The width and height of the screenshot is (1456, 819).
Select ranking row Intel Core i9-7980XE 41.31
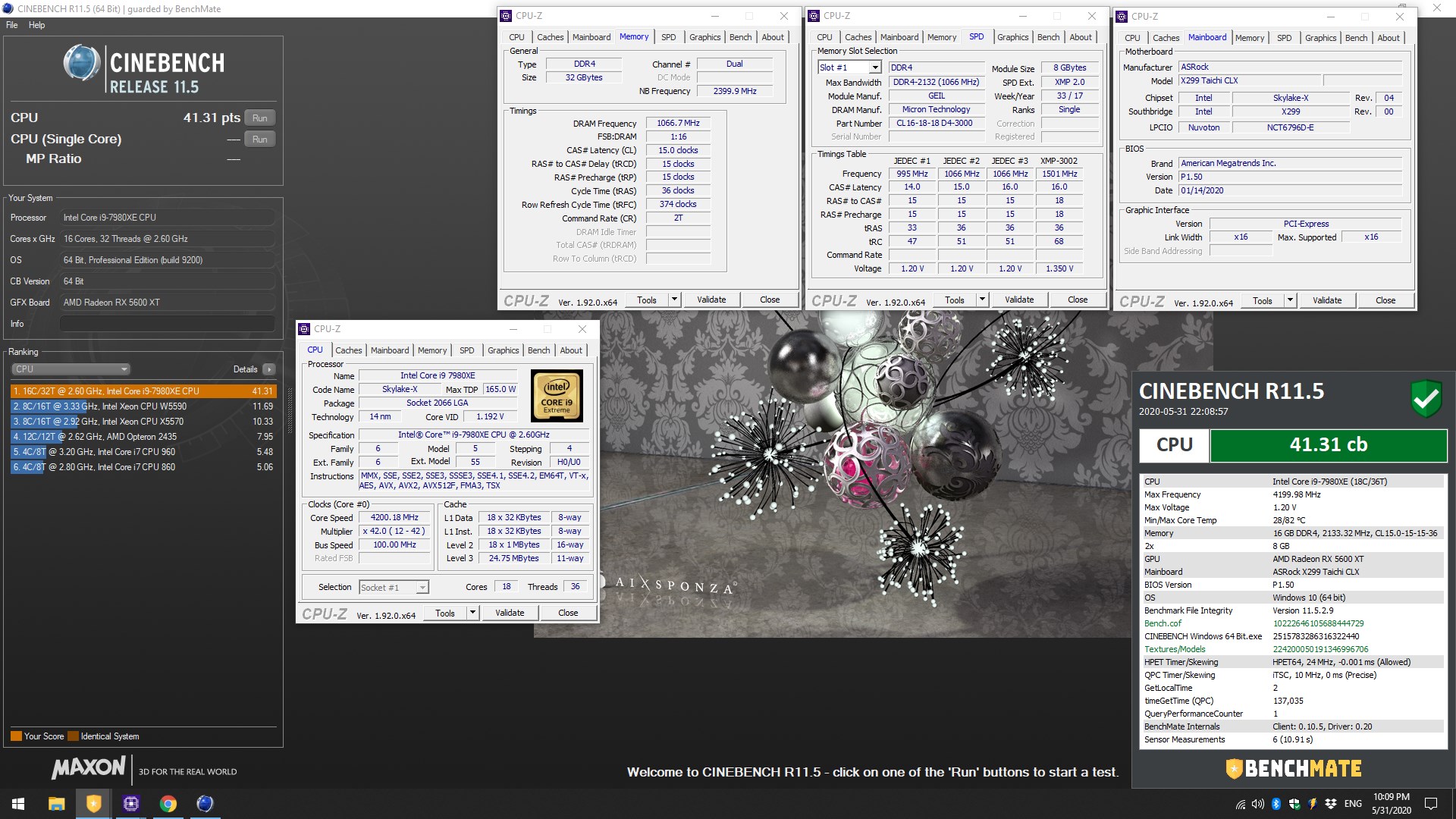coord(143,391)
